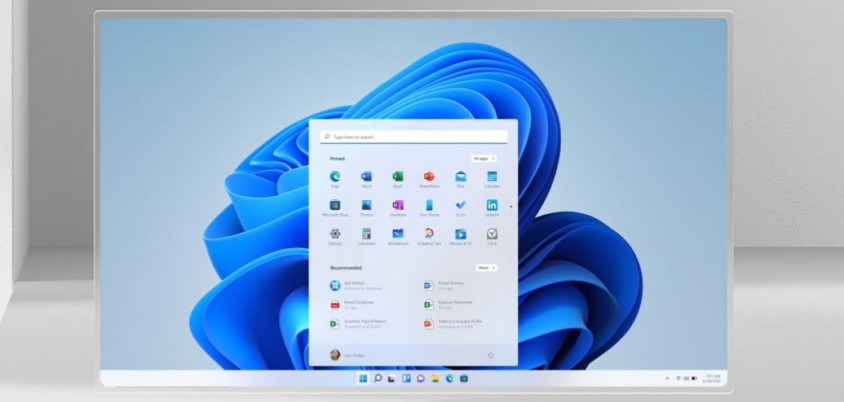Open the Clock app icon
844x402 pixels.
coord(491,234)
